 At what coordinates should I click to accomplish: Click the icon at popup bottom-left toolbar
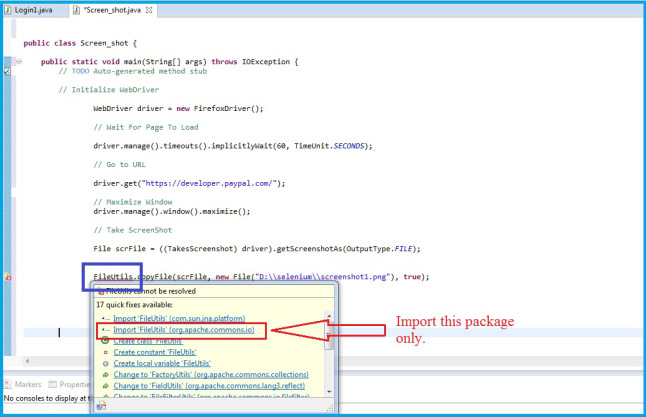tap(101, 407)
